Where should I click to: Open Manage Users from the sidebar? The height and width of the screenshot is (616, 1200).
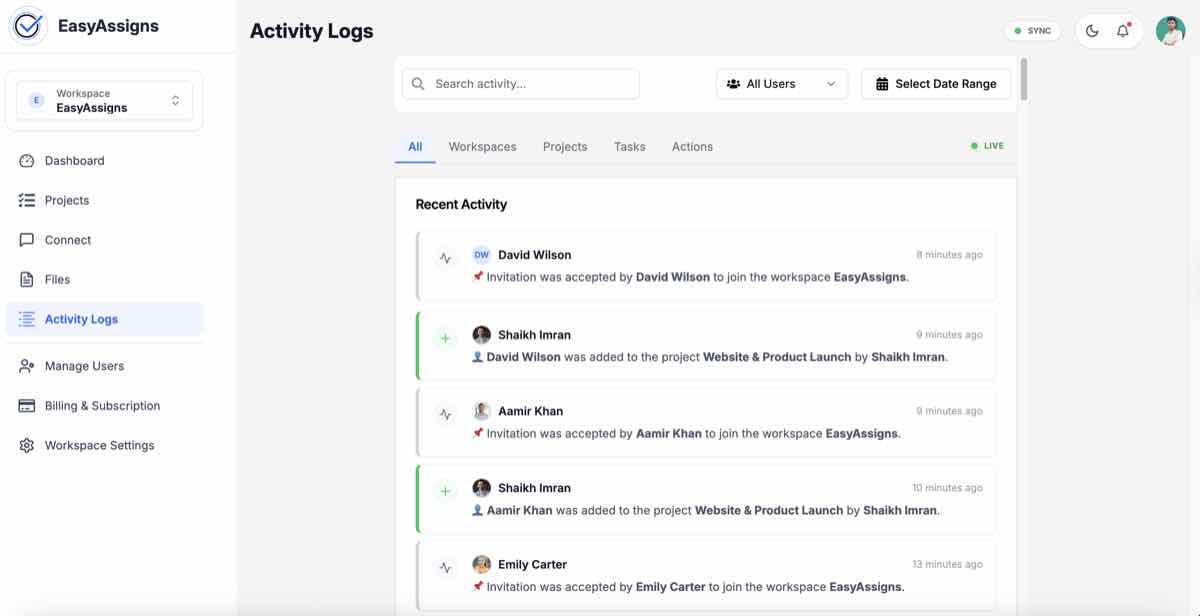(85, 365)
